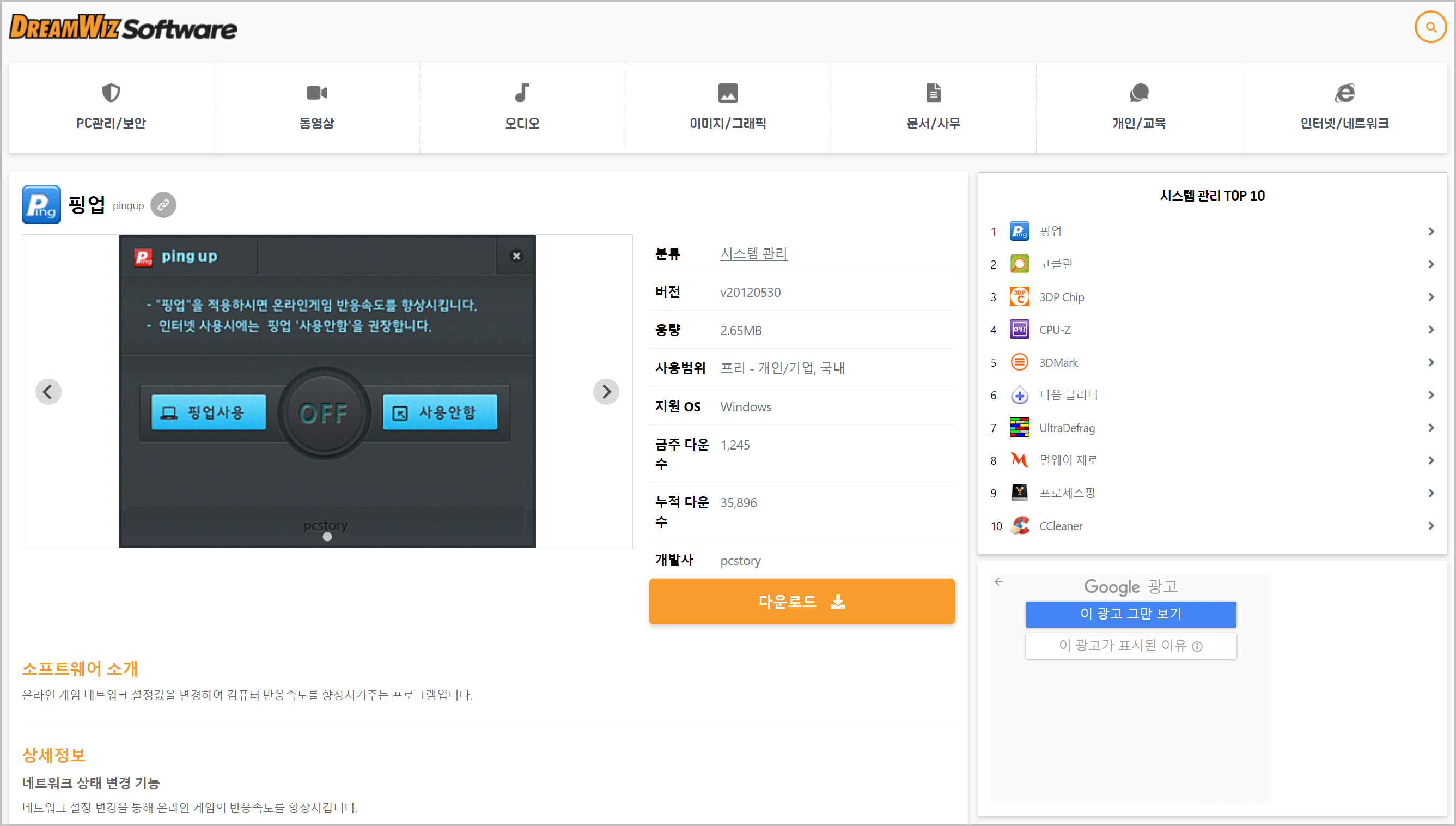Follow the 시스템 관리 category link
The height and width of the screenshot is (826, 1456).
coord(753,253)
